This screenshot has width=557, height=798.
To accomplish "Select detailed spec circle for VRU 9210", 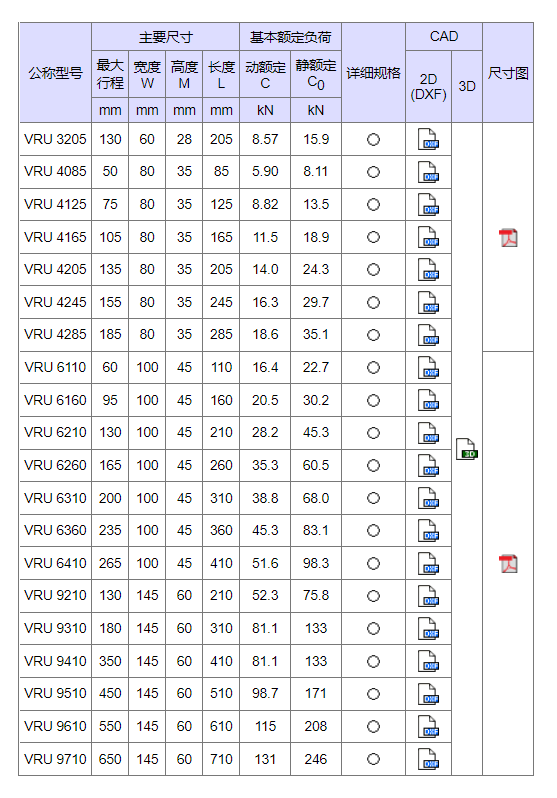I will pos(373,596).
